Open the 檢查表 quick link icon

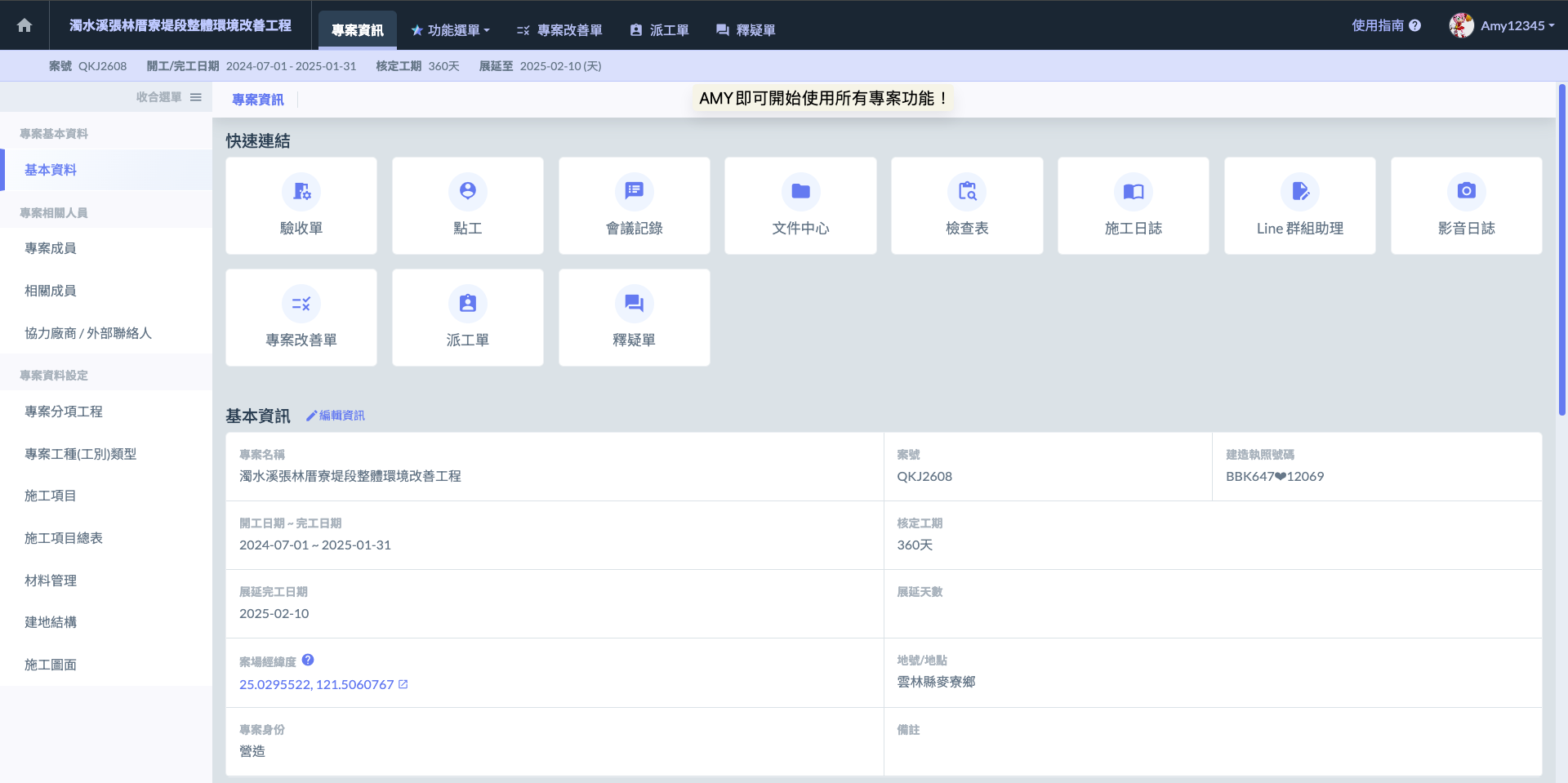point(967,191)
